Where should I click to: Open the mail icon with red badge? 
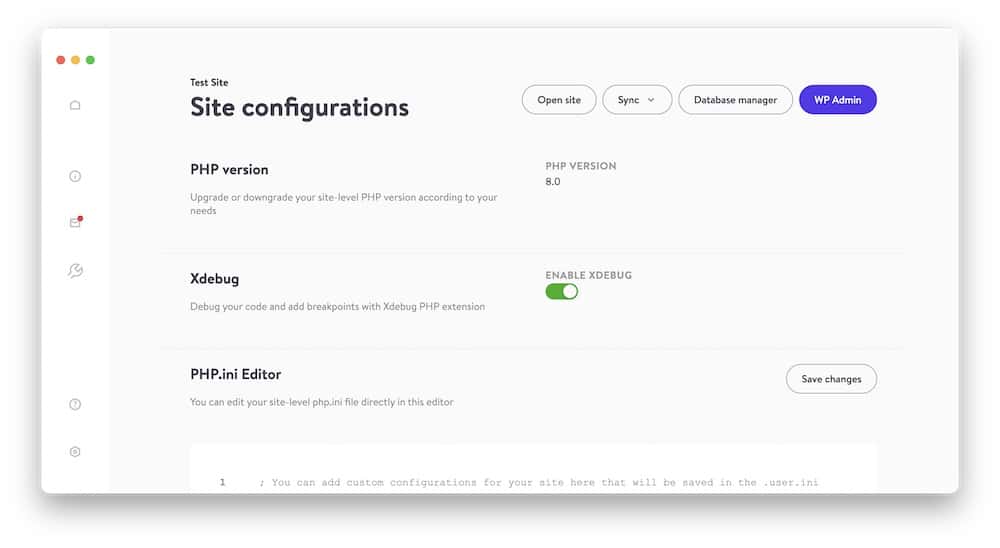(x=76, y=222)
